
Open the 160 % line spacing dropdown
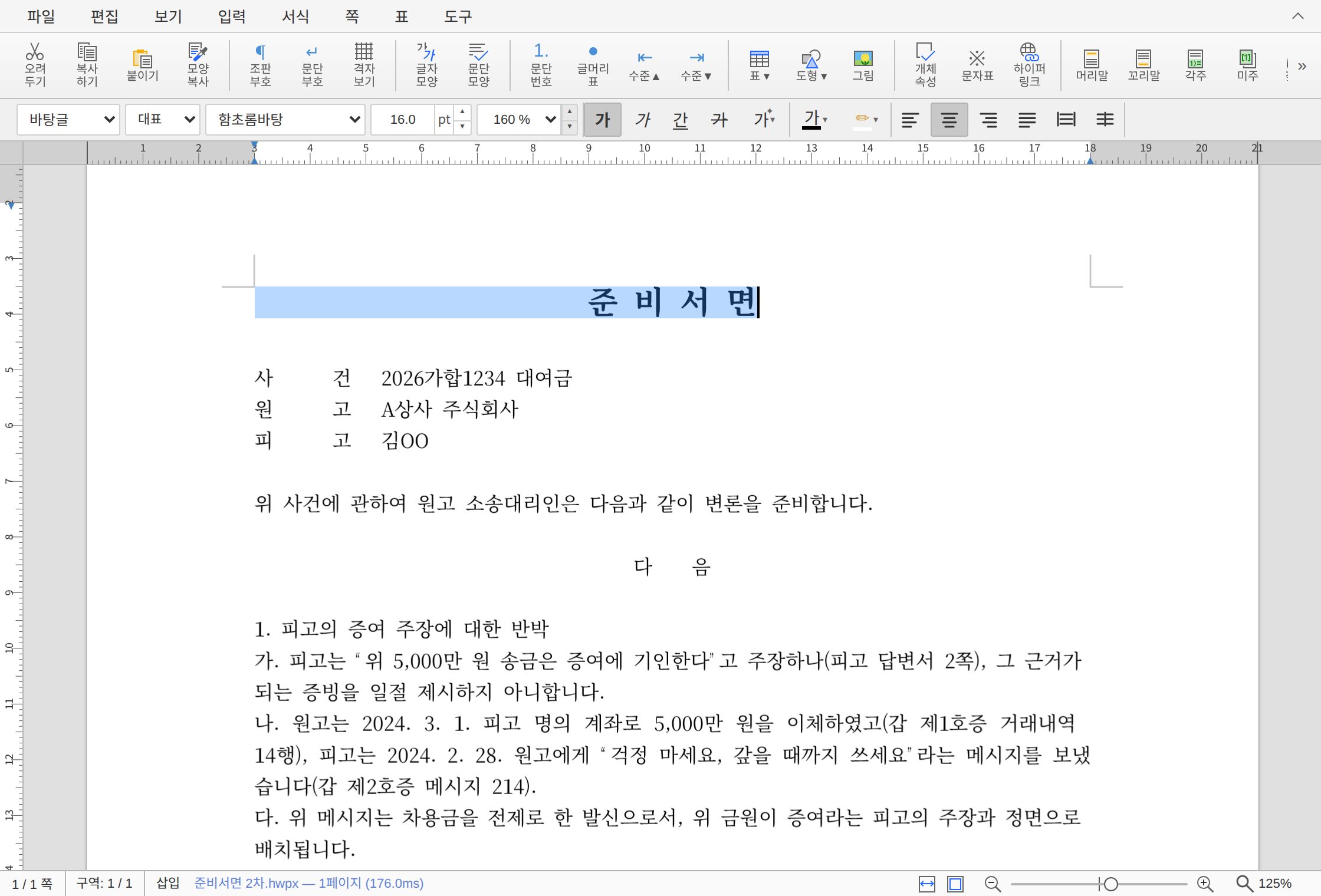click(x=519, y=120)
